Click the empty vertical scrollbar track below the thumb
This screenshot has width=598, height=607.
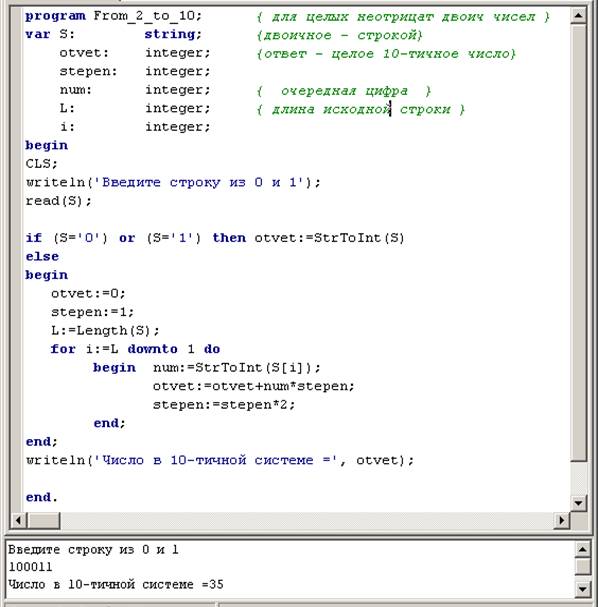(578, 478)
